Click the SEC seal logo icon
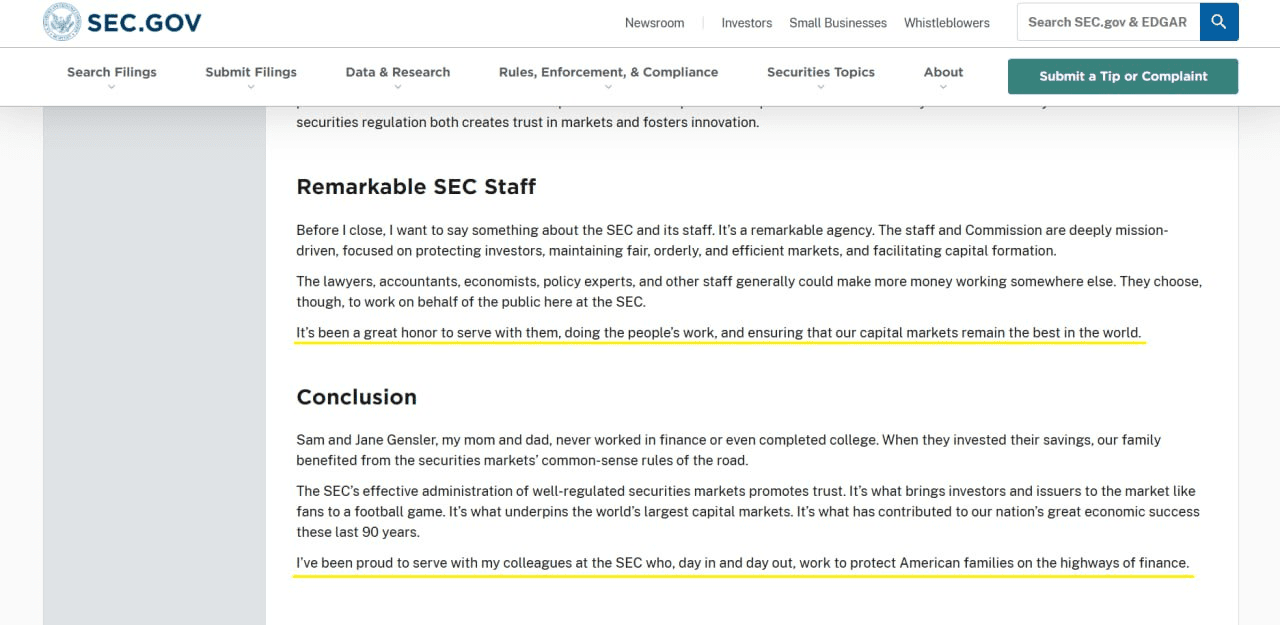 [62, 22]
